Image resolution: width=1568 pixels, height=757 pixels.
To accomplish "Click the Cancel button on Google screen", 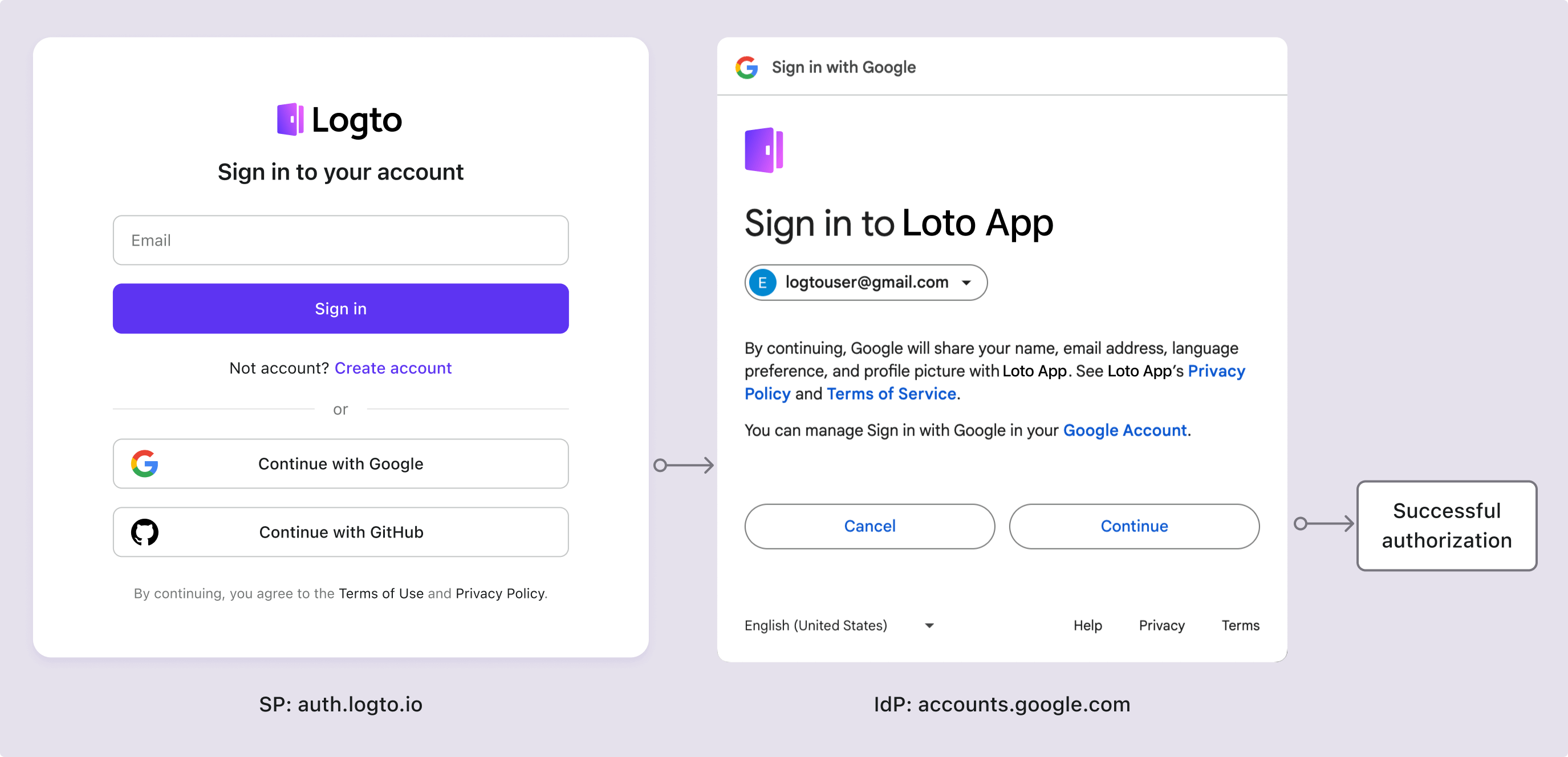I will 868,526.
